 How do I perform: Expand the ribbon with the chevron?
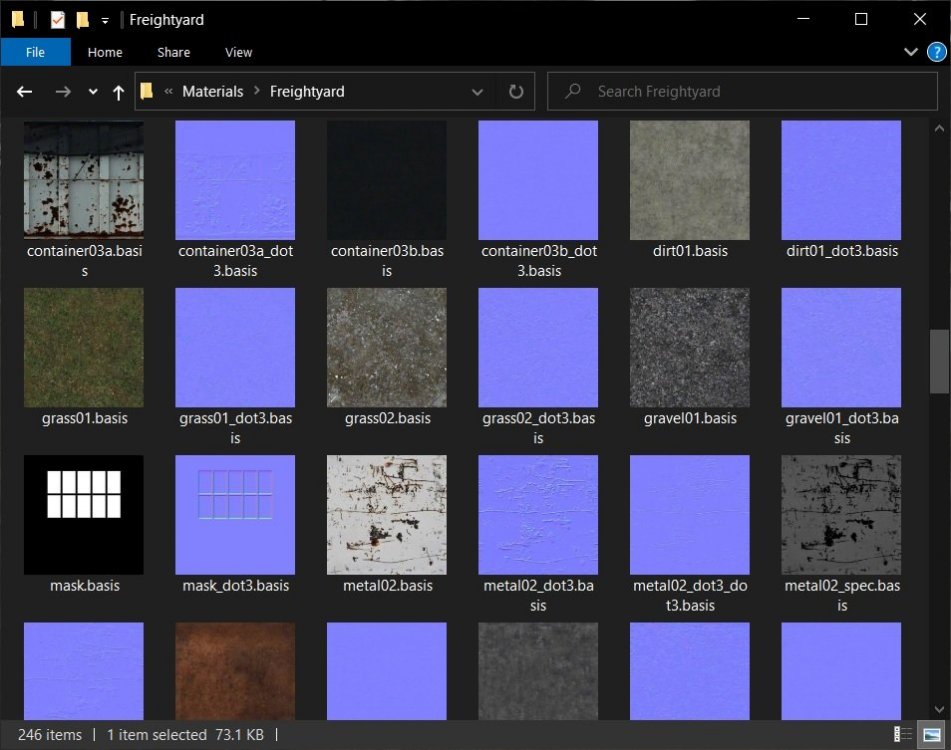(x=910, y=52)
